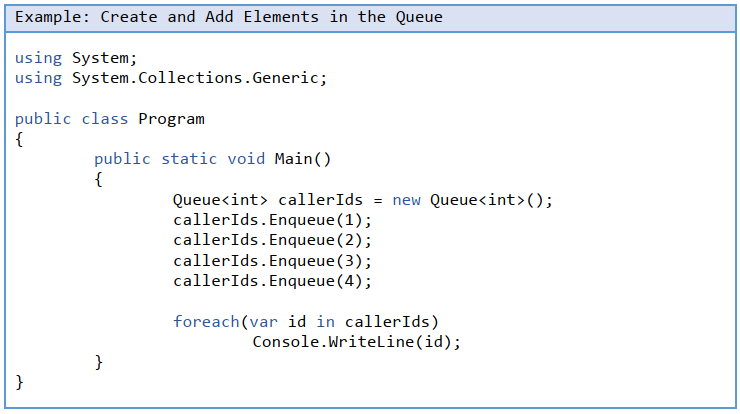
Task: Click the example title header text
Action: (x=229, y=17)
